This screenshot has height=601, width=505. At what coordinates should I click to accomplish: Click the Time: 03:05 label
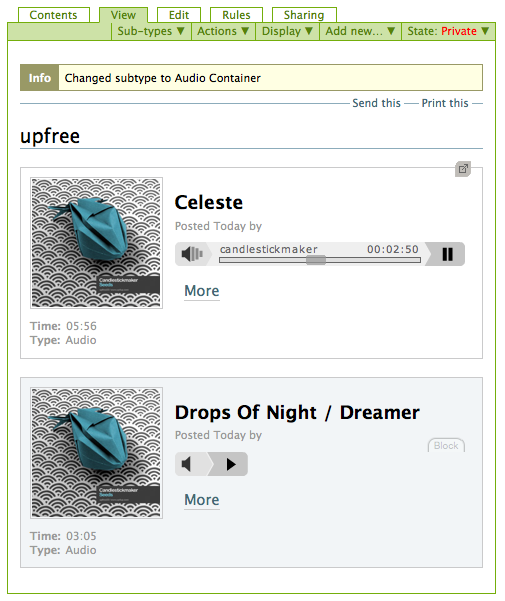click(x=63, y=536)
